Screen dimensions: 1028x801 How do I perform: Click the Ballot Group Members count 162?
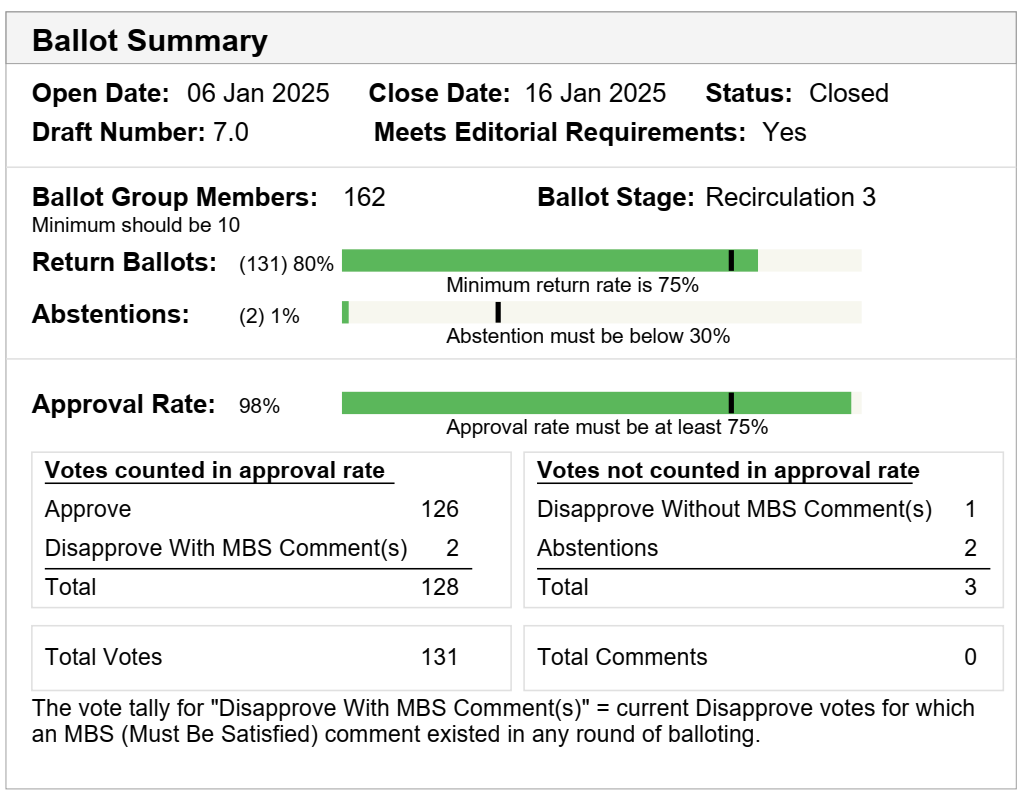click(364, 198)
